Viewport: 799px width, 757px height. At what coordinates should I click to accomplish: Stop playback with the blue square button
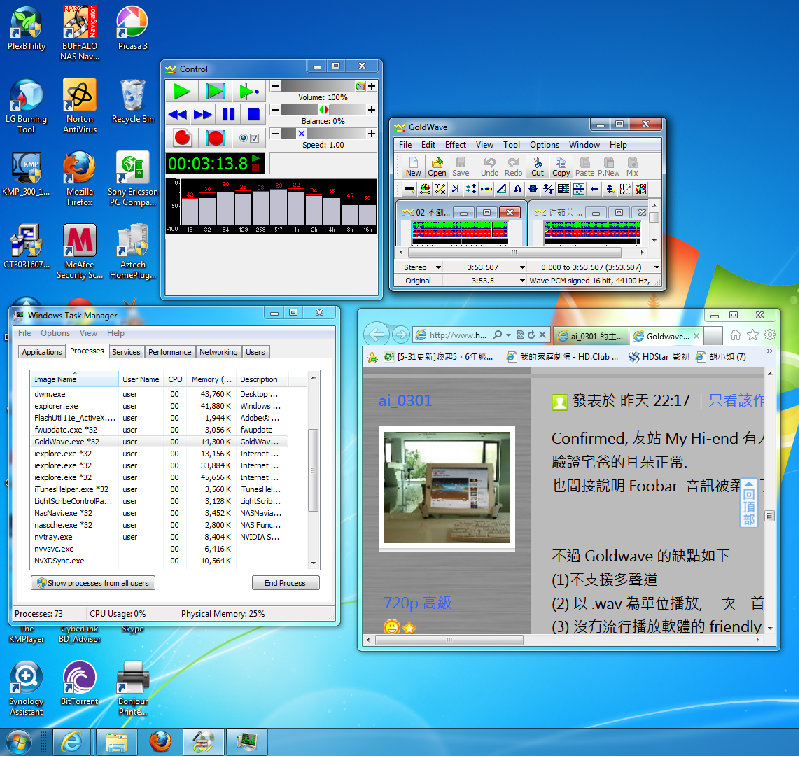click(253, 114)
